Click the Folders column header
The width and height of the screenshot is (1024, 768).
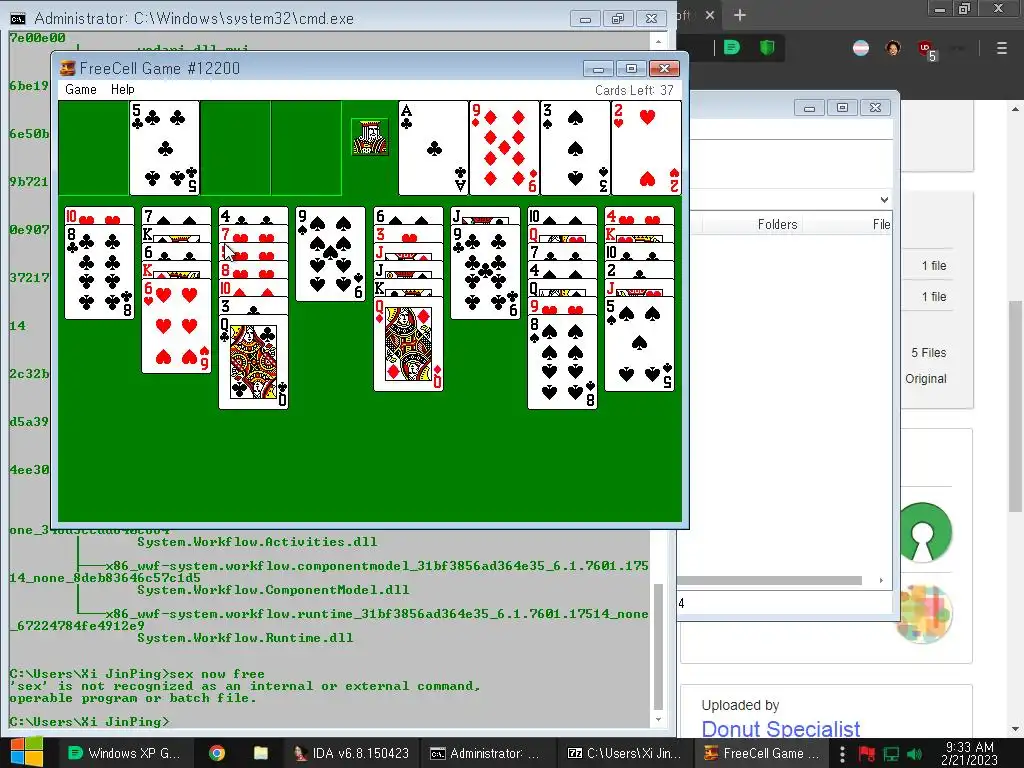coord(777,225)
